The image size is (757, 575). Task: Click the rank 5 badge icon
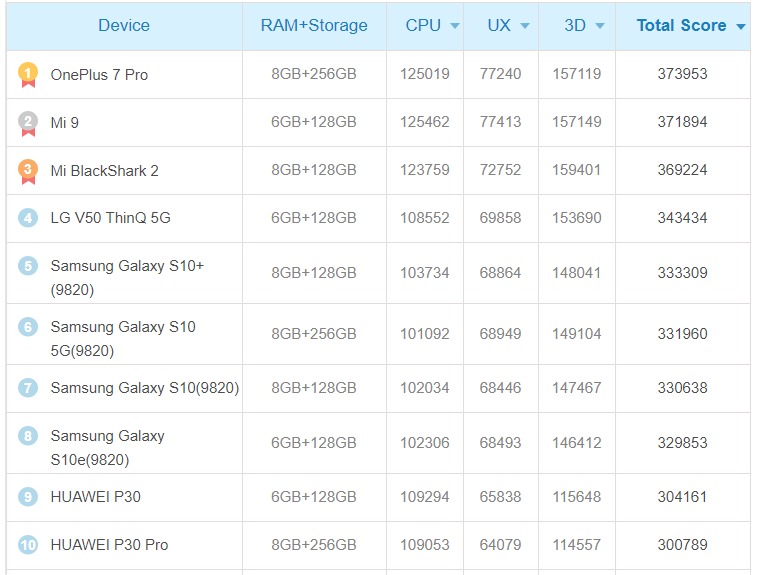pyautogui.click(x=28, y=266)
